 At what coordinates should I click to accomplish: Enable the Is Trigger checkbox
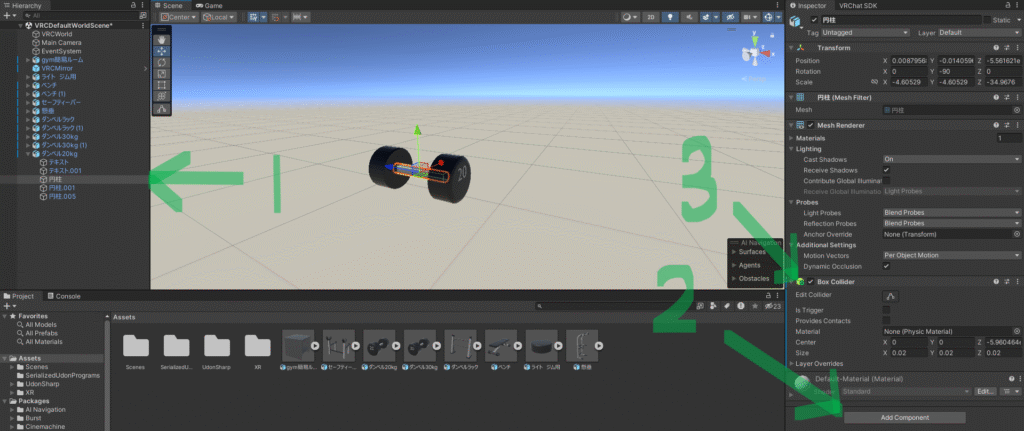(886, 310)
